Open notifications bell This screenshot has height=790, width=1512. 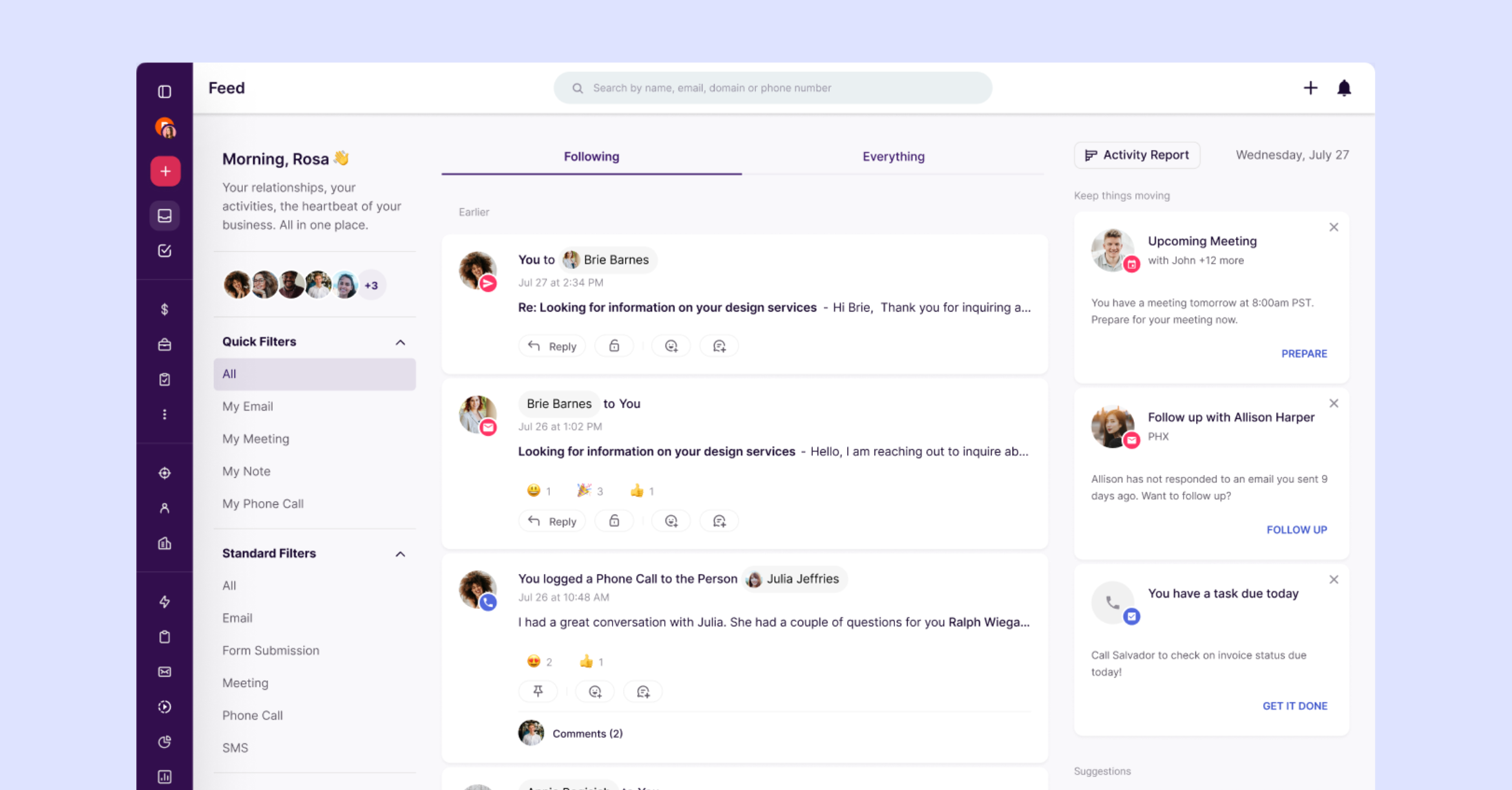pyautogui.click(x=1344, y=88)
